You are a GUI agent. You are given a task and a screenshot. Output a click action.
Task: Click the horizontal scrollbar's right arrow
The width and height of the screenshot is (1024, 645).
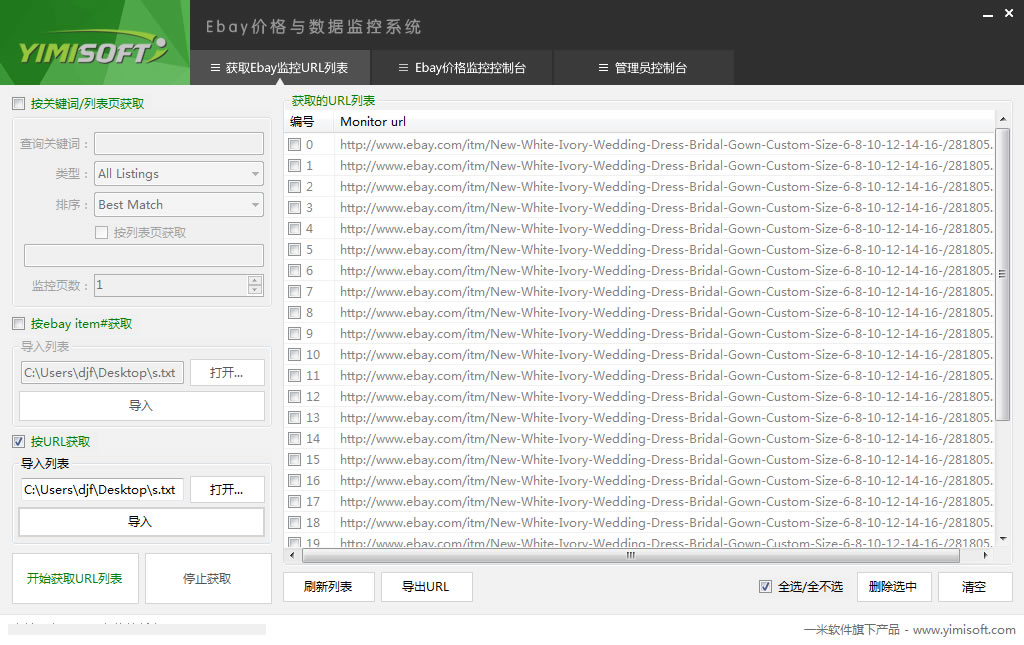985,556
